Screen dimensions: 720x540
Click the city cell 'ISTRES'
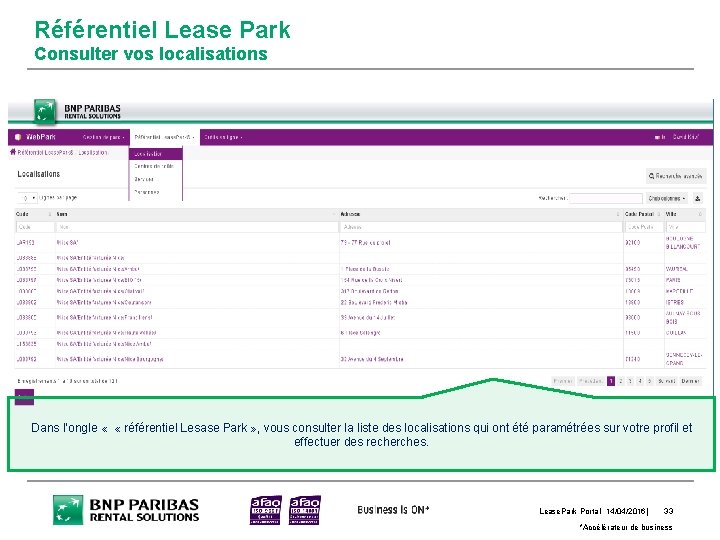point(675,303)
